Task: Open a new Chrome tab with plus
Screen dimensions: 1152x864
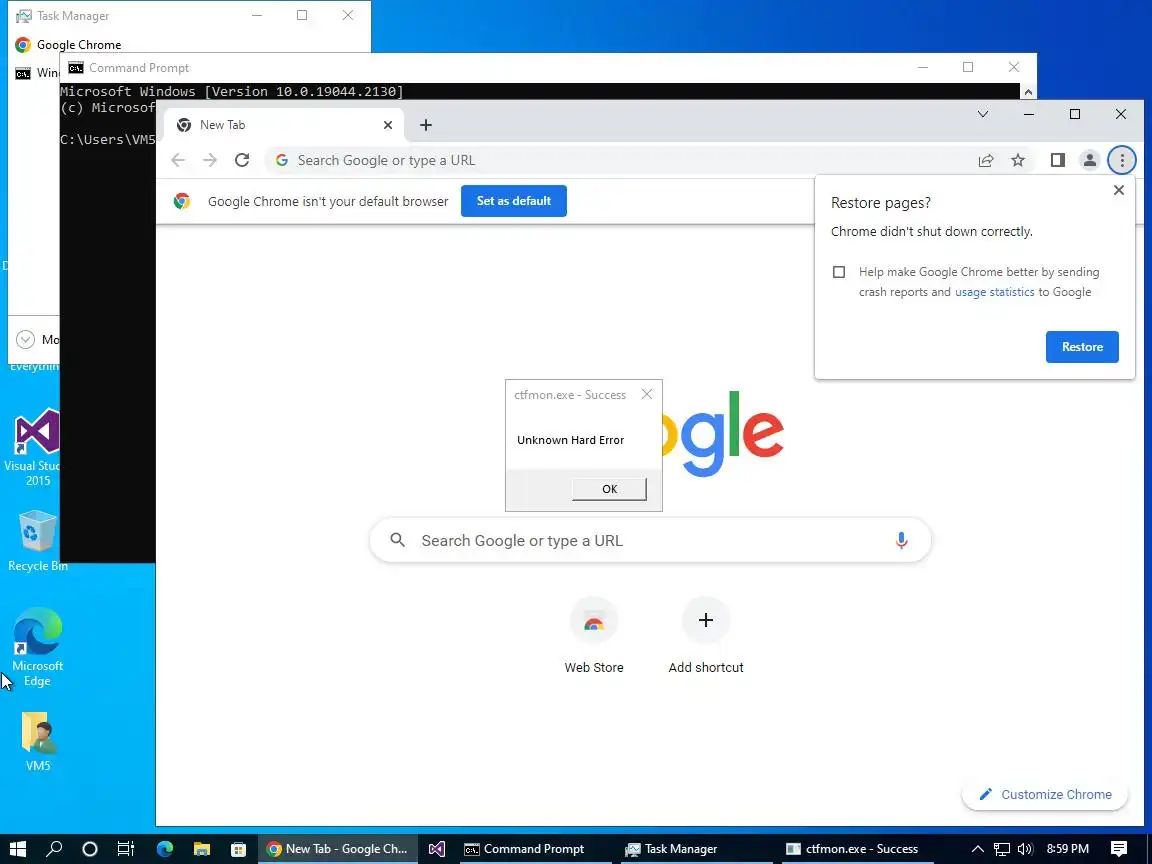Action: point(425,125)
